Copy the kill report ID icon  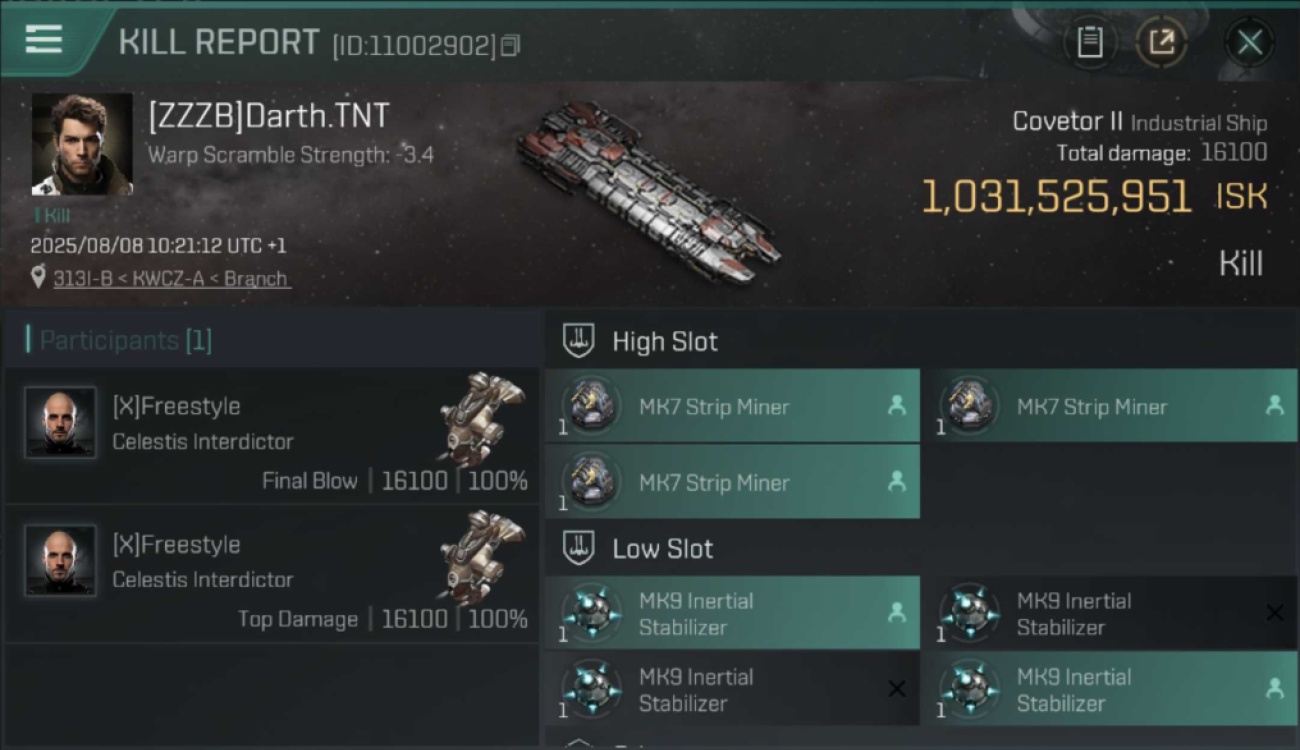510,46
